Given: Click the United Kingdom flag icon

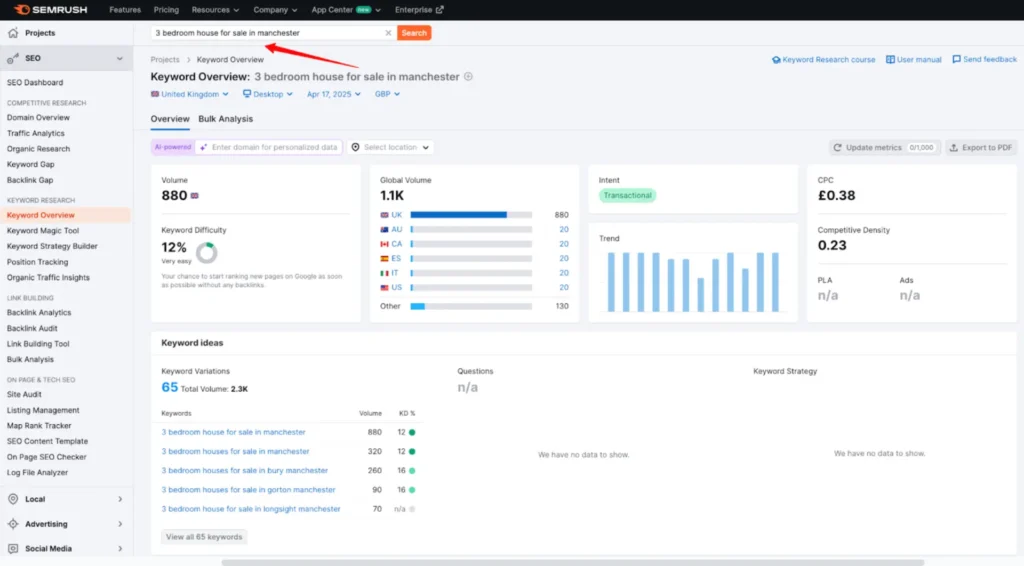Looking at the screenshot, I should pyautogui.click(x=155, y=94).
